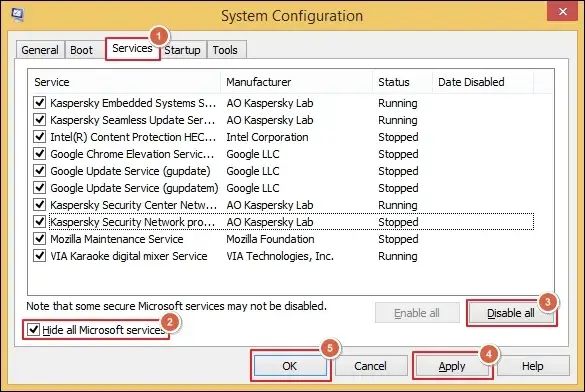This screenshot has height=392, width=585.
Task: Uncheck Kaspersky Security Center Network checkbox
Action: point(40,204)
